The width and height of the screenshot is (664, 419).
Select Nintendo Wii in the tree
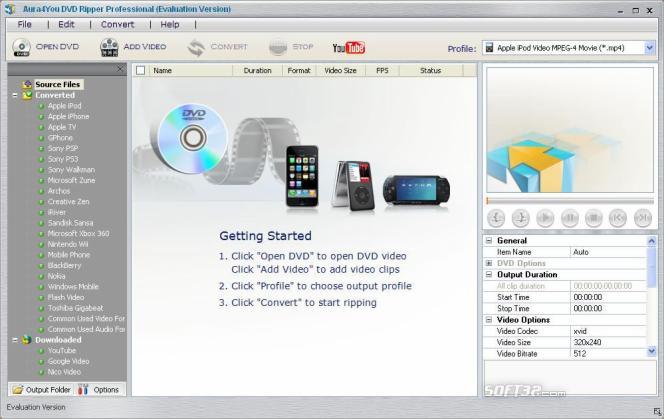click(68, 244)
